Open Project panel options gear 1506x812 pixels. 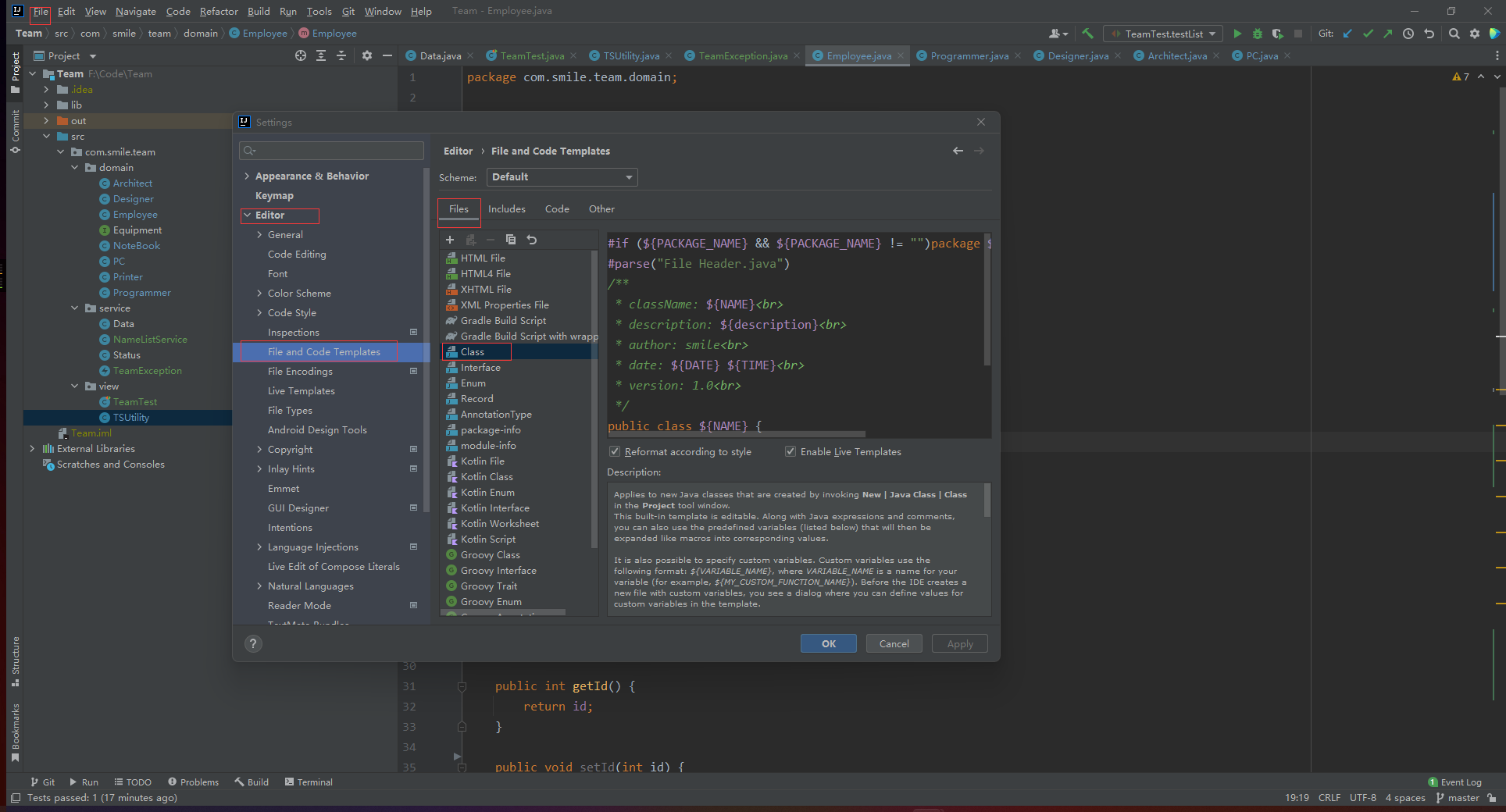[x=367, y=55]
